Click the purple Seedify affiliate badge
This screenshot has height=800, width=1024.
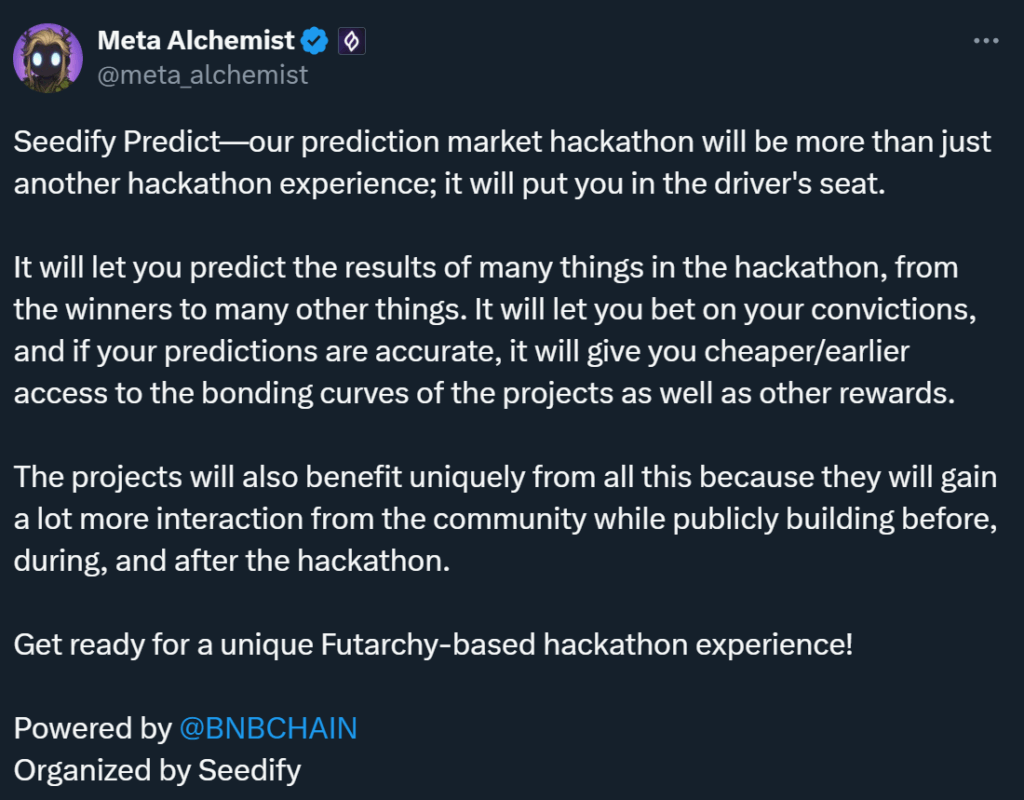(x=351, y=41)
